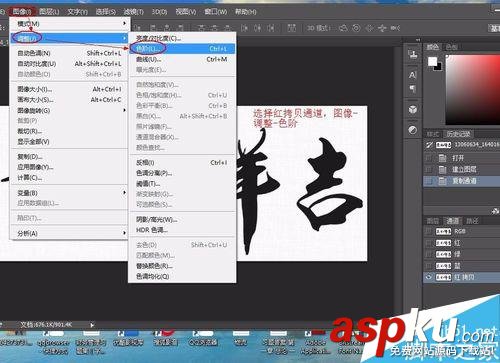The image size is (500, 363).
Task: Hide the 红 拷贝 channel via eye icon
Action: click(429, 277)
